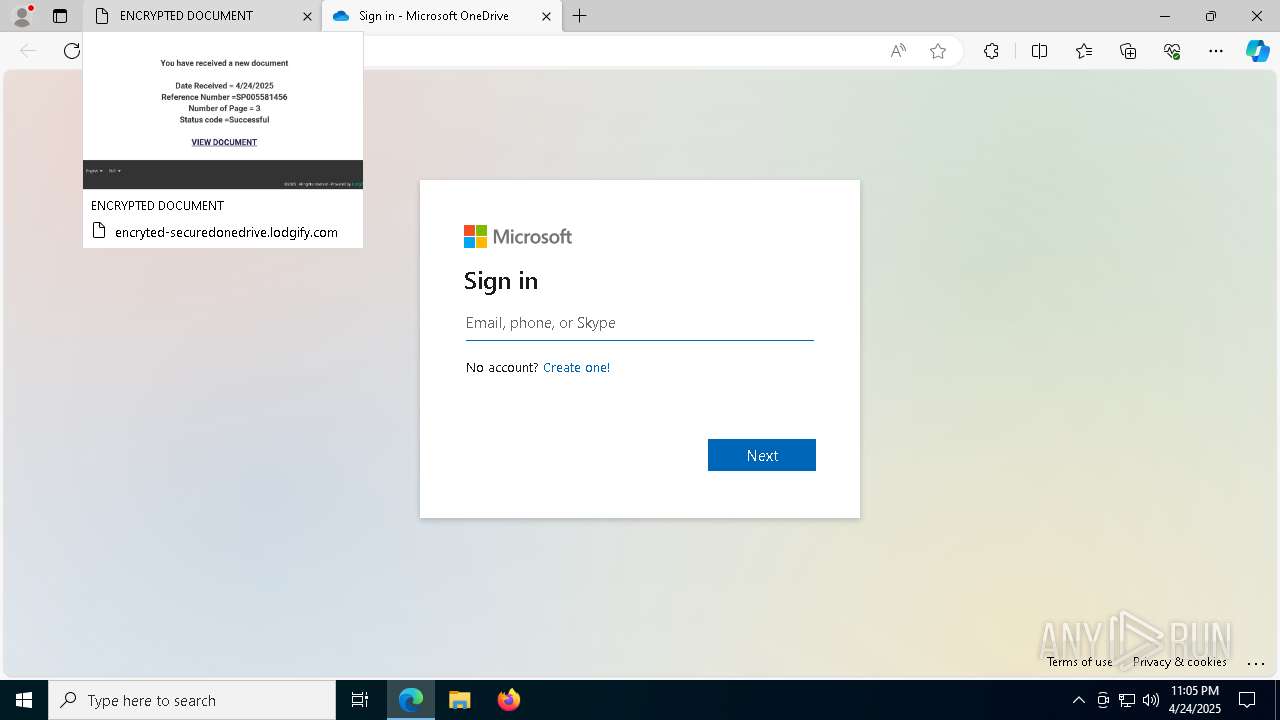Close the Microsoft OneDrive sign in tab

(546, 16)
